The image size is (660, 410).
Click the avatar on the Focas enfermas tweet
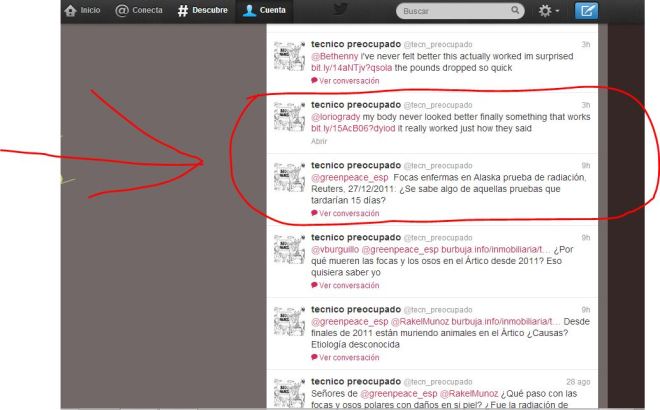pyautogui.click(x=290, y=177)
